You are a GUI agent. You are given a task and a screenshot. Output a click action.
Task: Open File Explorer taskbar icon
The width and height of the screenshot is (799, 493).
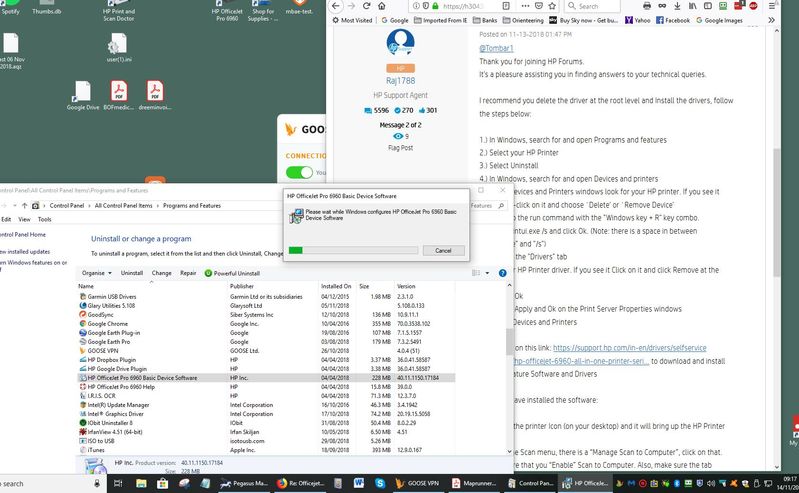coord(141,483)
